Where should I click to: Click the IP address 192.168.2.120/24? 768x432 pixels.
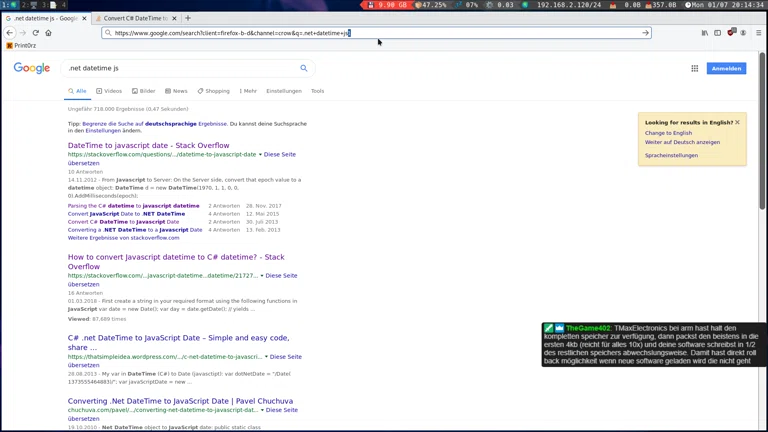coord(569,5)
